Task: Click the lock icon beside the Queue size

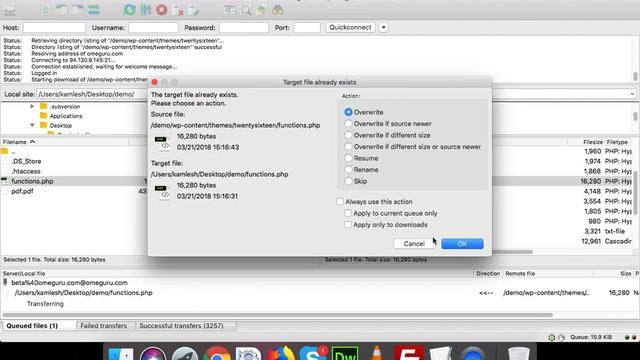Action: [562, 337]
